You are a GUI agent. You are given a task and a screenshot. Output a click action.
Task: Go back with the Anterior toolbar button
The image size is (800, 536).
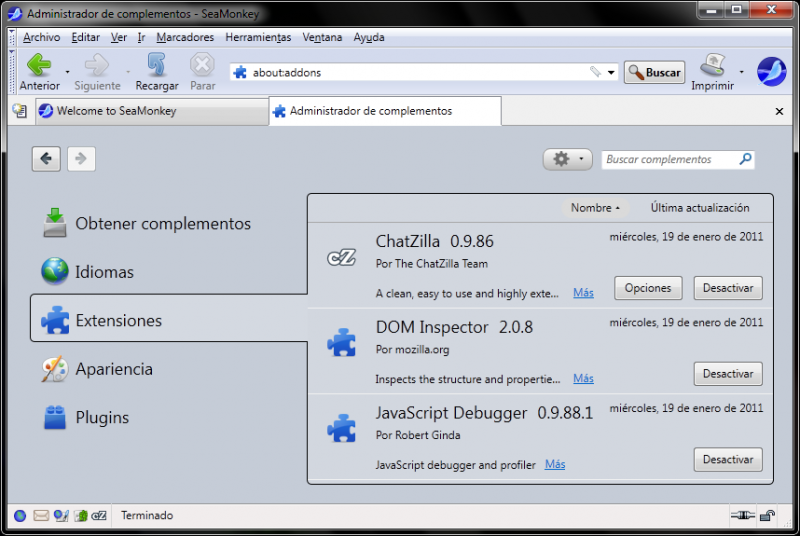coord(39,72)
